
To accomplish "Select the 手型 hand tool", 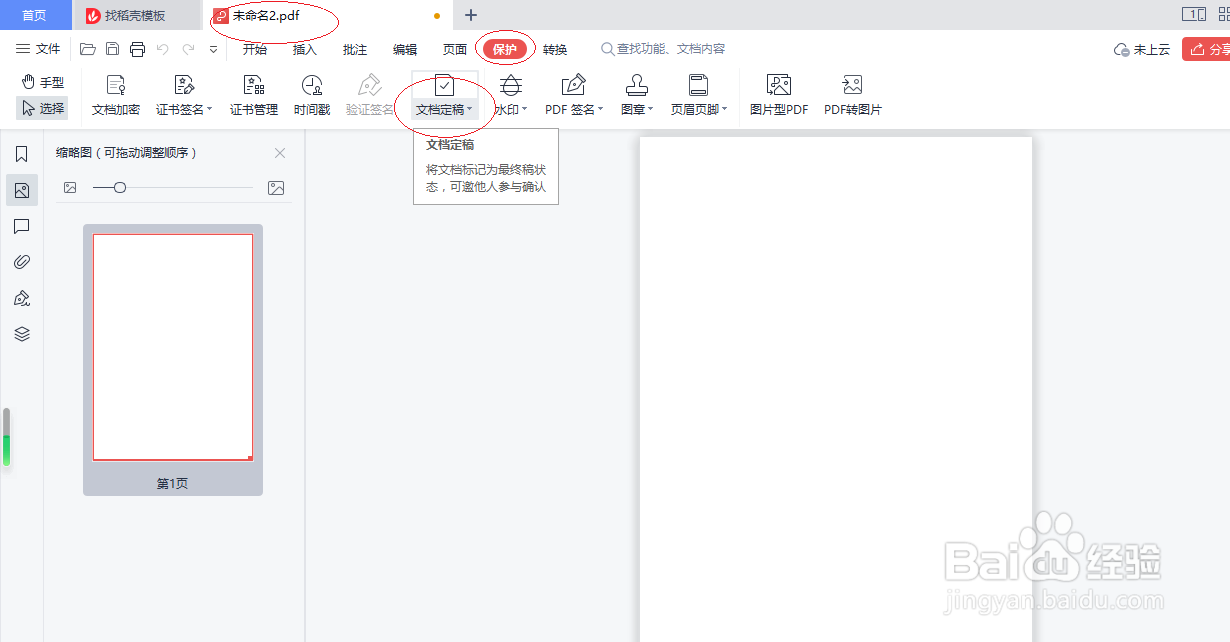I will 43,82.
